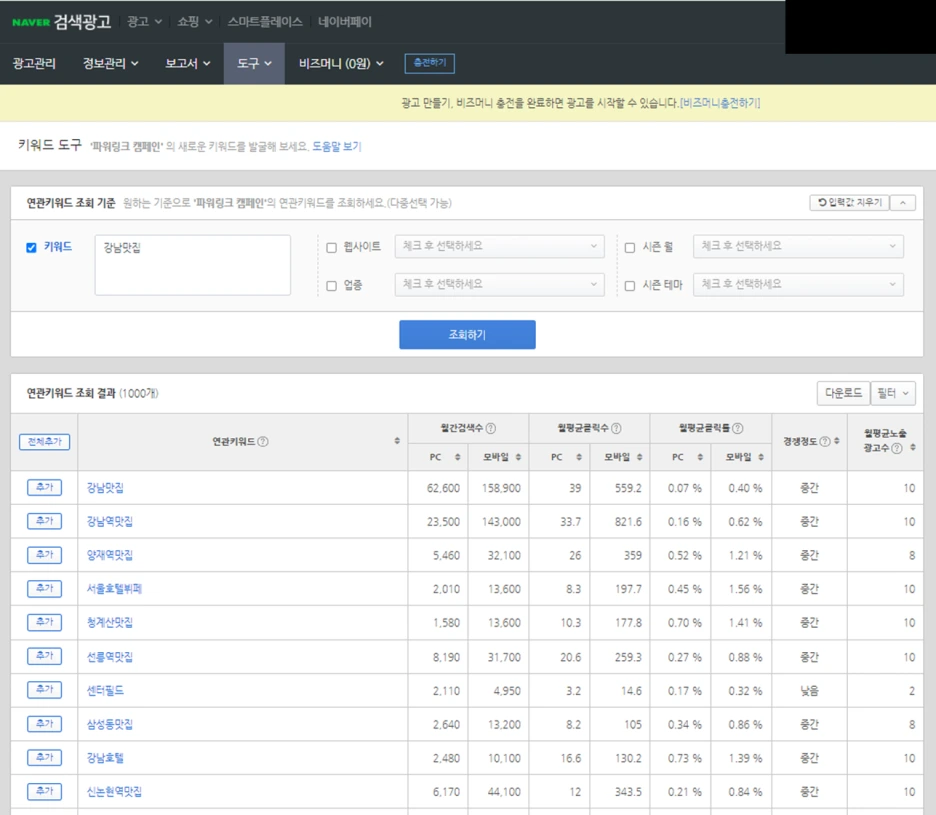This screenshot has height=815, width=936.
Task: Add keyword 삼성동맛집 with 추가 button
Action: point(45,724)
